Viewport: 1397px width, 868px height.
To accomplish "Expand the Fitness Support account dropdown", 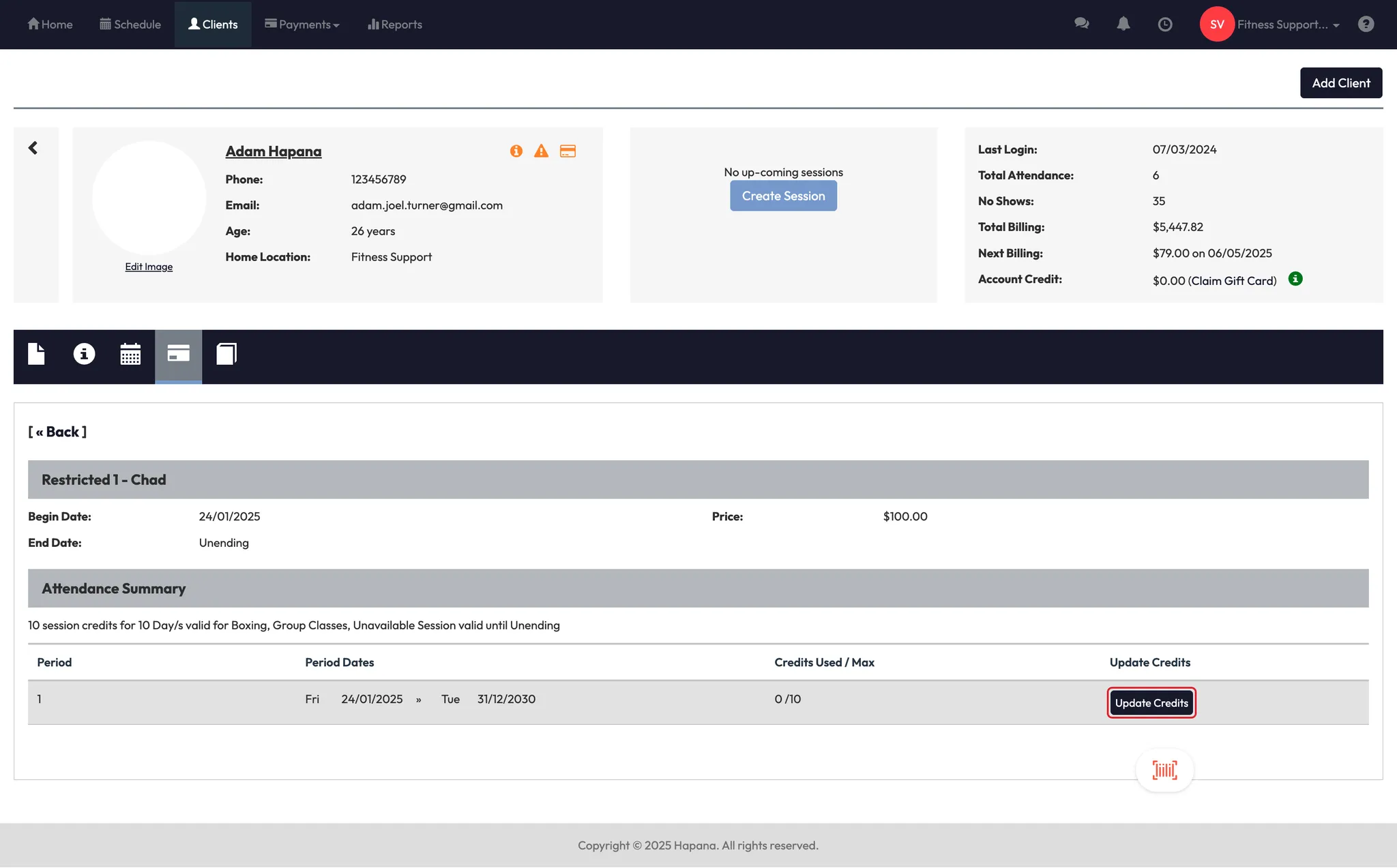I will [1288, 25].
